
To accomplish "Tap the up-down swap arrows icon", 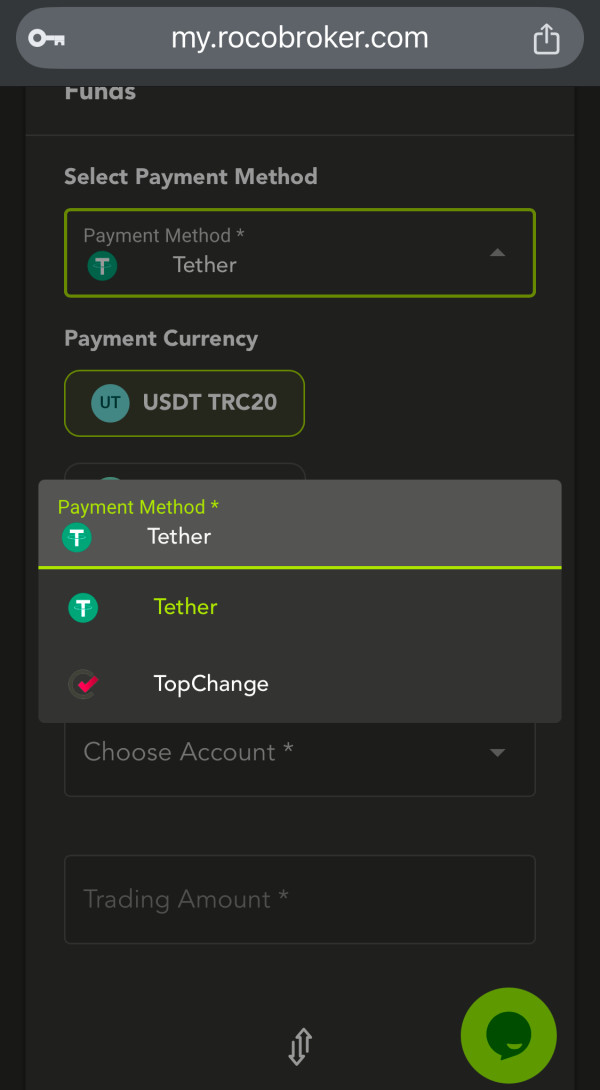I will (300, 1046).
